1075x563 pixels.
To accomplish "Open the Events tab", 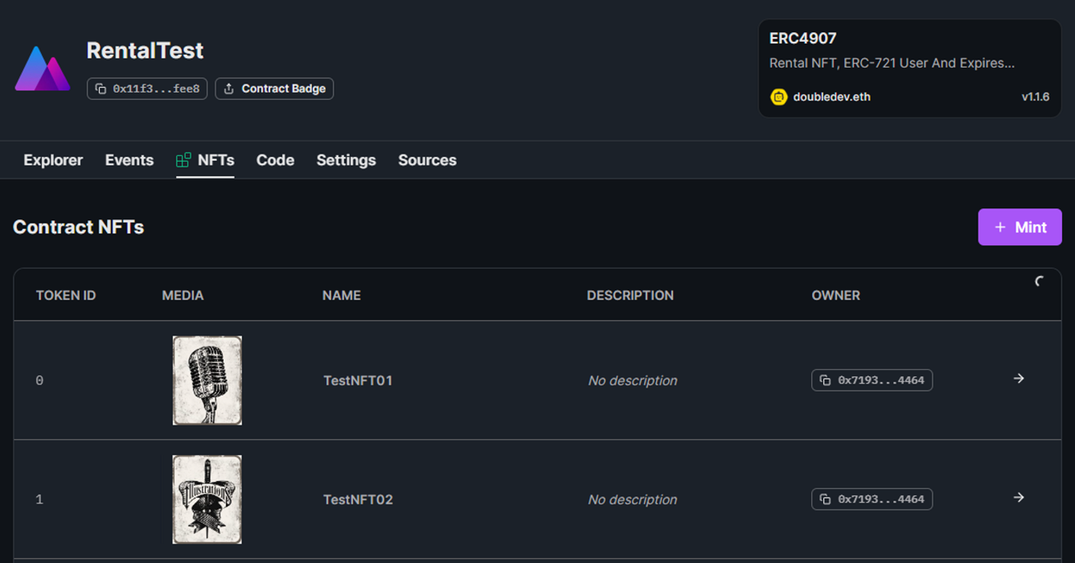I will pyautogui.click(x=129, y=160).
